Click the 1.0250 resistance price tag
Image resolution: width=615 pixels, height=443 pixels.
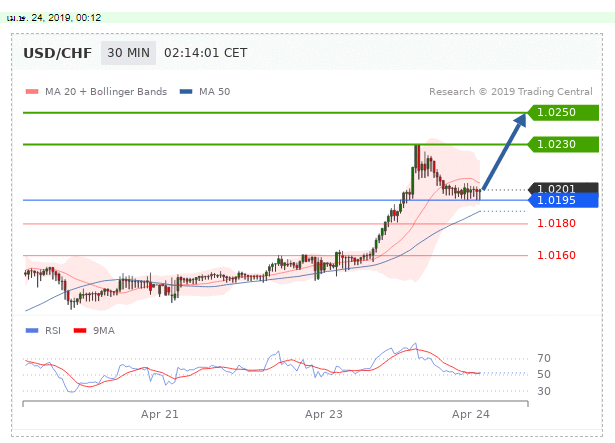tap(563, 113)
